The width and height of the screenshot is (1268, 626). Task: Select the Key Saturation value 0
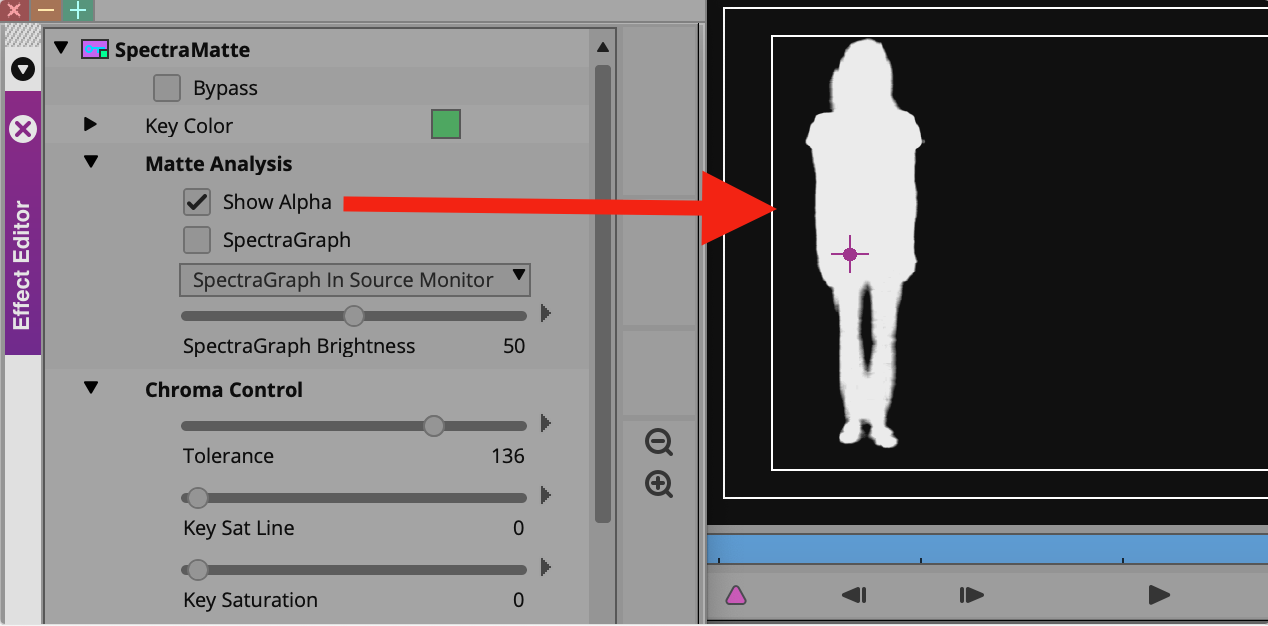pyautogui.click(x=519, y=600)
